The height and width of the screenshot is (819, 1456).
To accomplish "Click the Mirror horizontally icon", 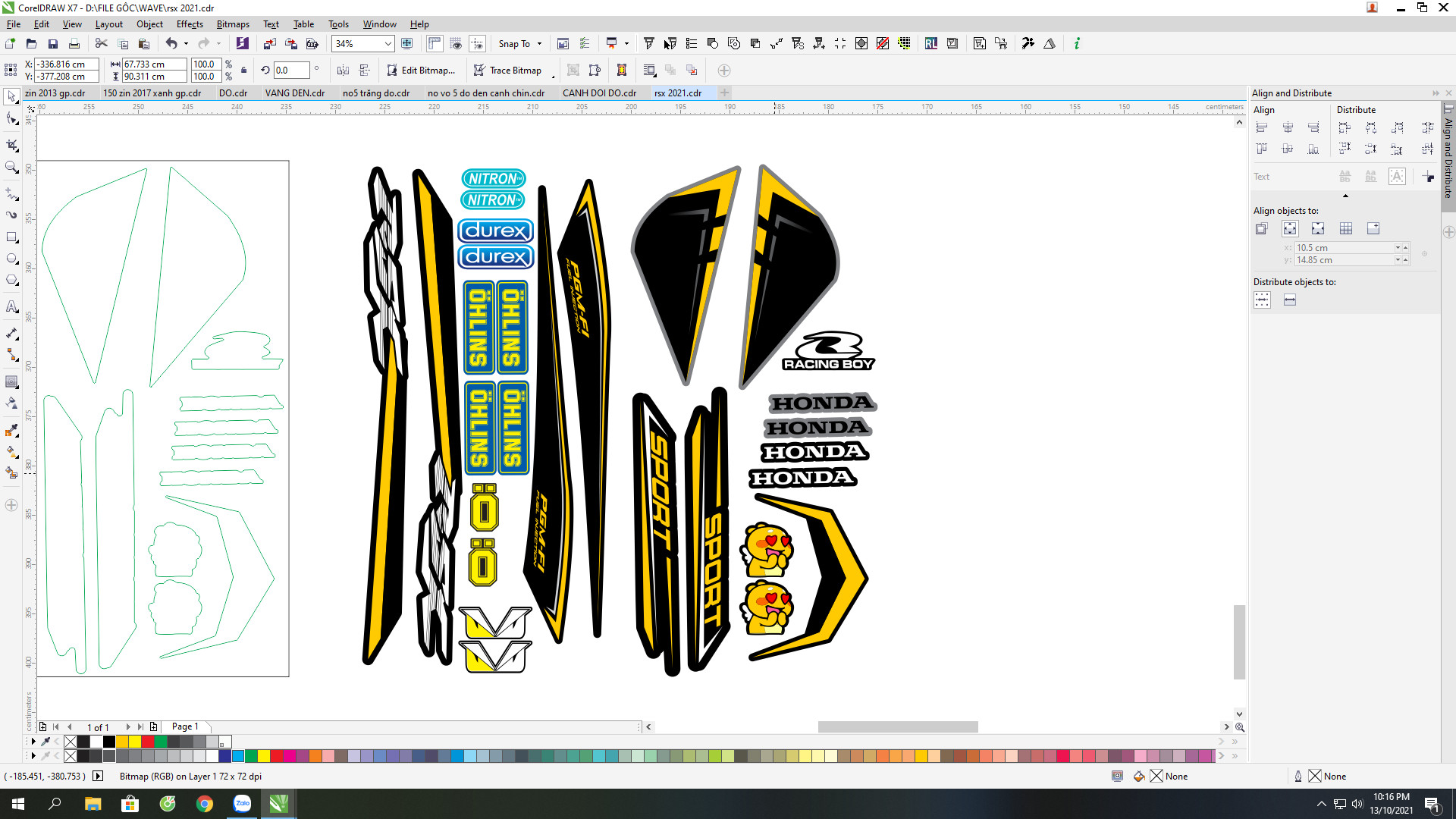I will pos(343,71).
